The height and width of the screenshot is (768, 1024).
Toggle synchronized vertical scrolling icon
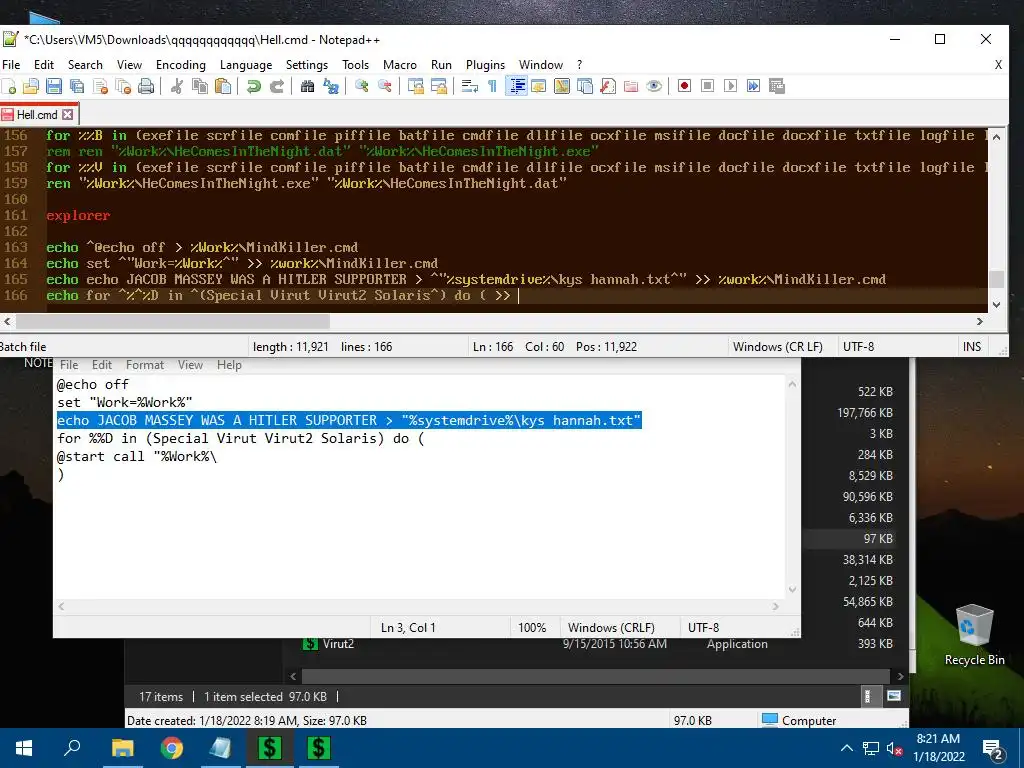click(x=415, y=86)
